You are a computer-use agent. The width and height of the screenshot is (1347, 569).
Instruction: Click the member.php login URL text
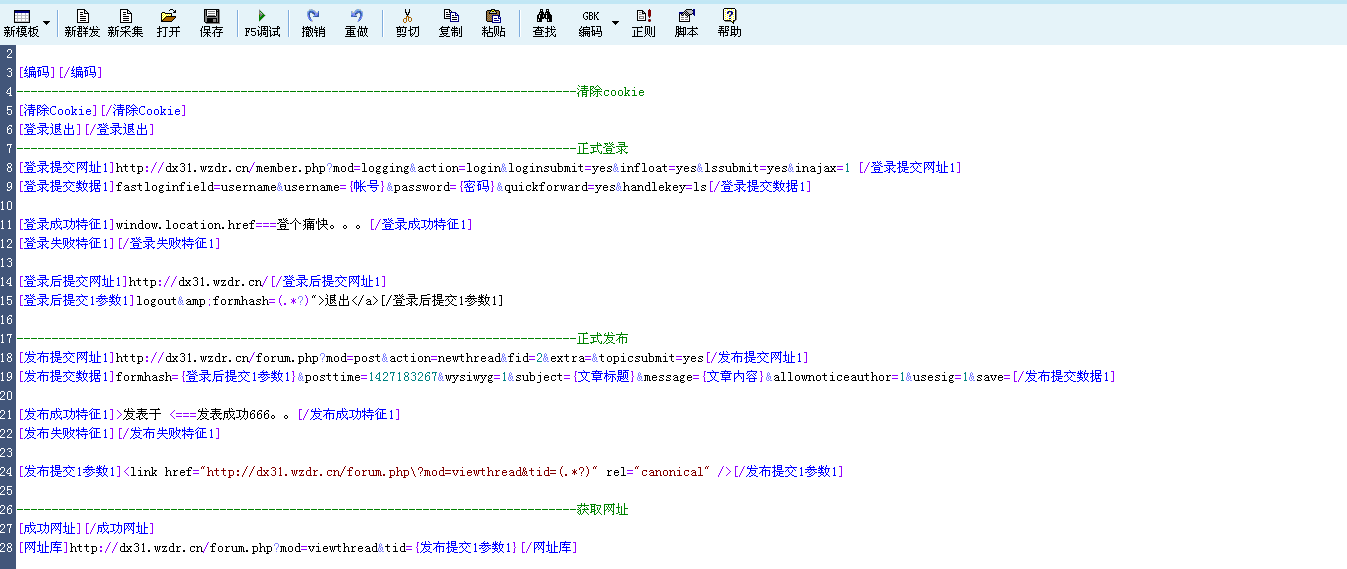tap(485, 168)
